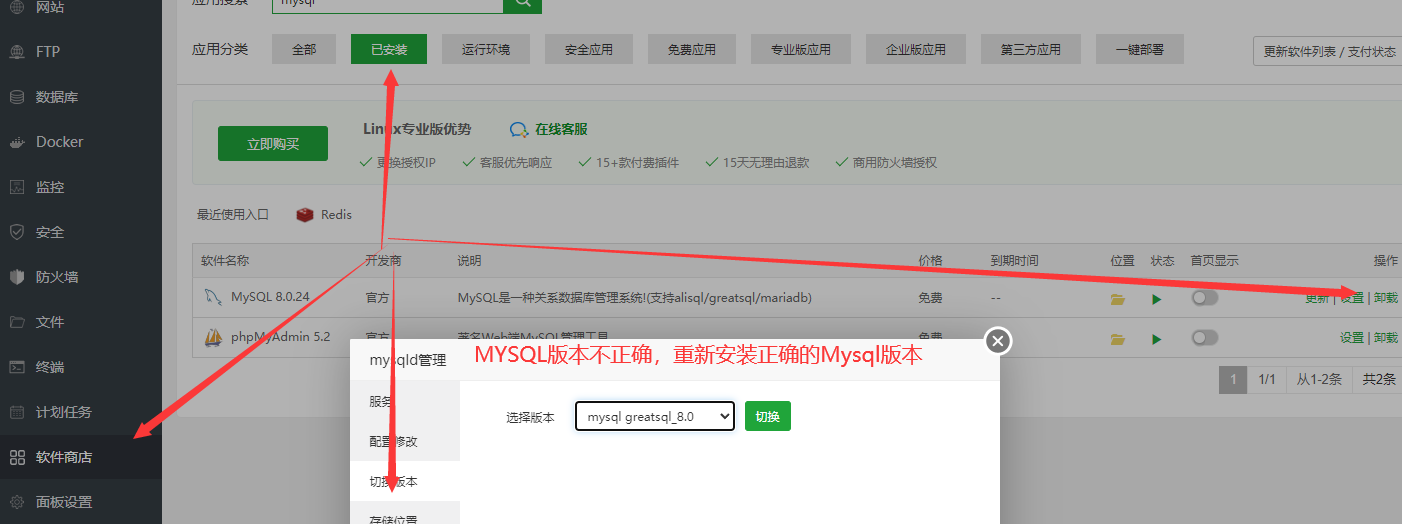This screenshot has height=524, width=1402.
Task: Click 卸载 for phpMyAdmin 5.2
Action: 1386,338
